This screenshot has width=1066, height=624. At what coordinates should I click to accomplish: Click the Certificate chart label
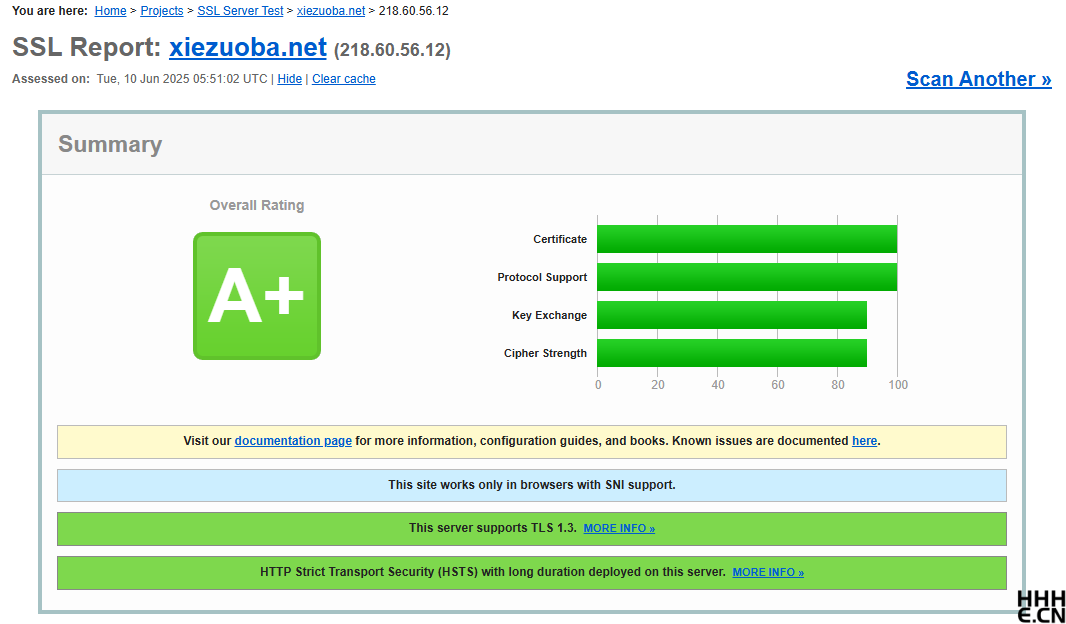560,239
